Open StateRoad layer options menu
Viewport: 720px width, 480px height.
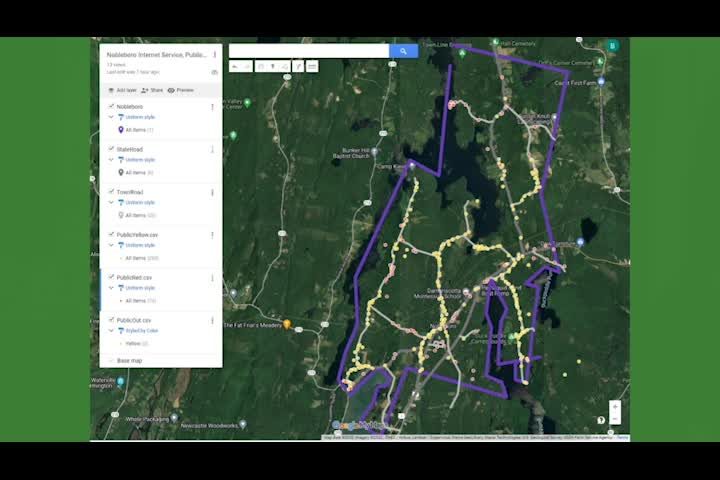212,150
